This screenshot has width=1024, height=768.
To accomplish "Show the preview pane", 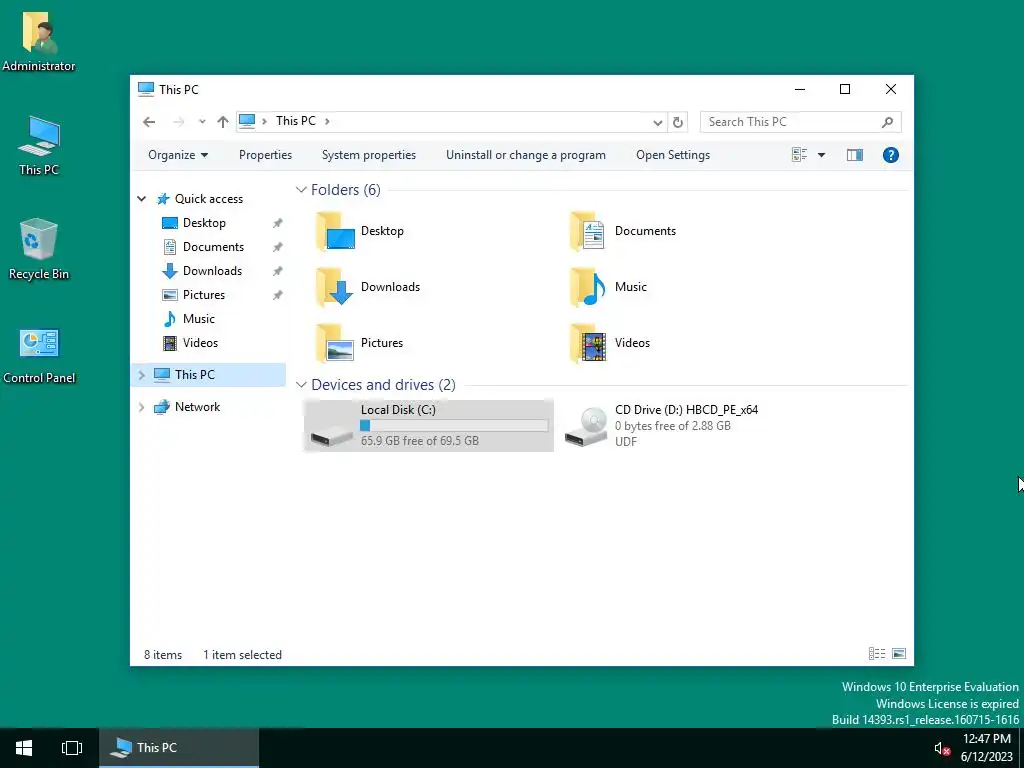I will coord(855,155).
